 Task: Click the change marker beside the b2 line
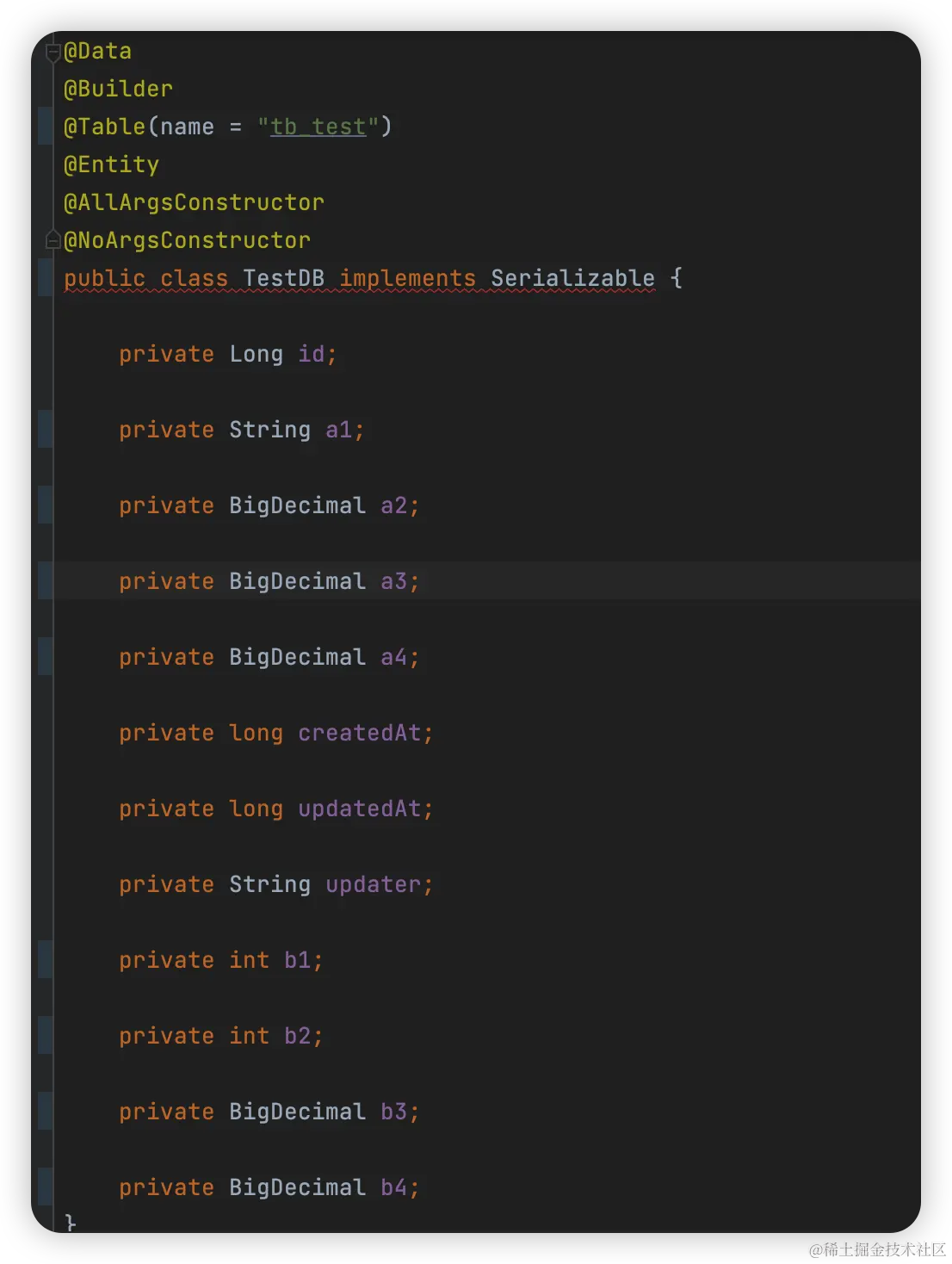(x=46, y=1036)
